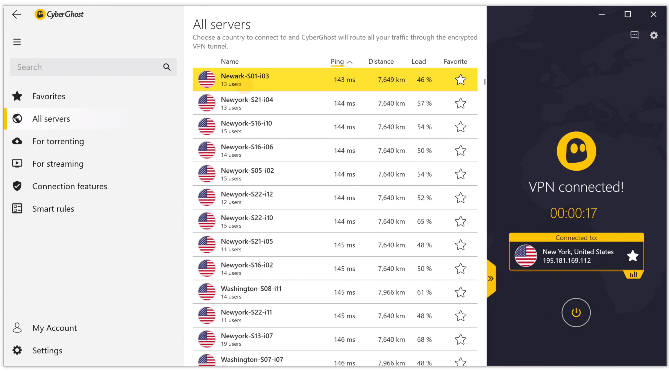The width and height of the screenshot is (669, 371).
Task: Click the flag icon of Newyork-S05-i02
Action: [207, 174]
